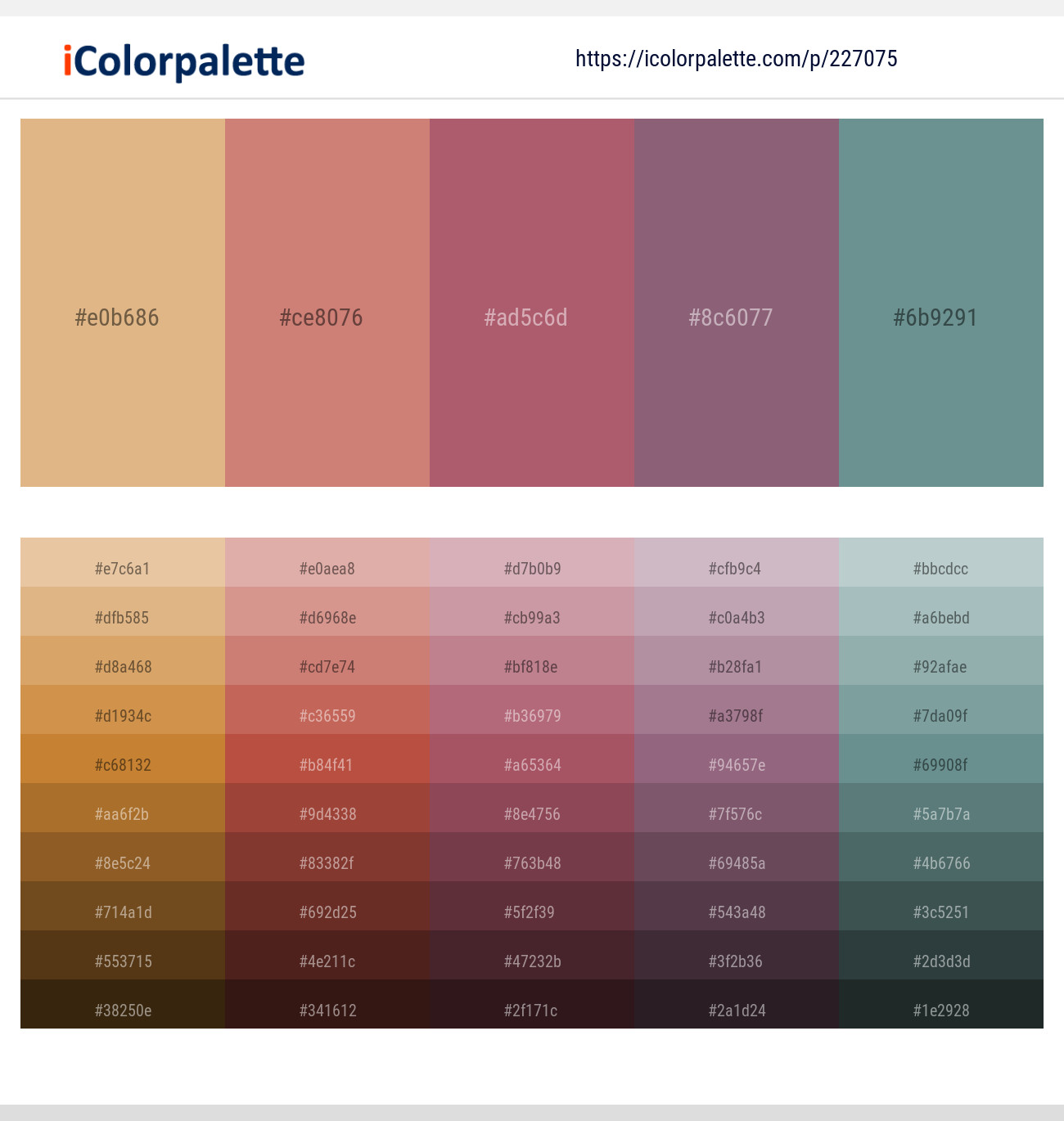Click the large #6b9291 teal swatch

[941, 303]
